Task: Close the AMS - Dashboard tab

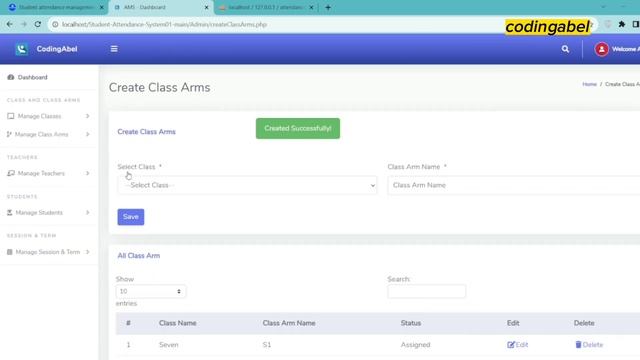Action: 206,7
